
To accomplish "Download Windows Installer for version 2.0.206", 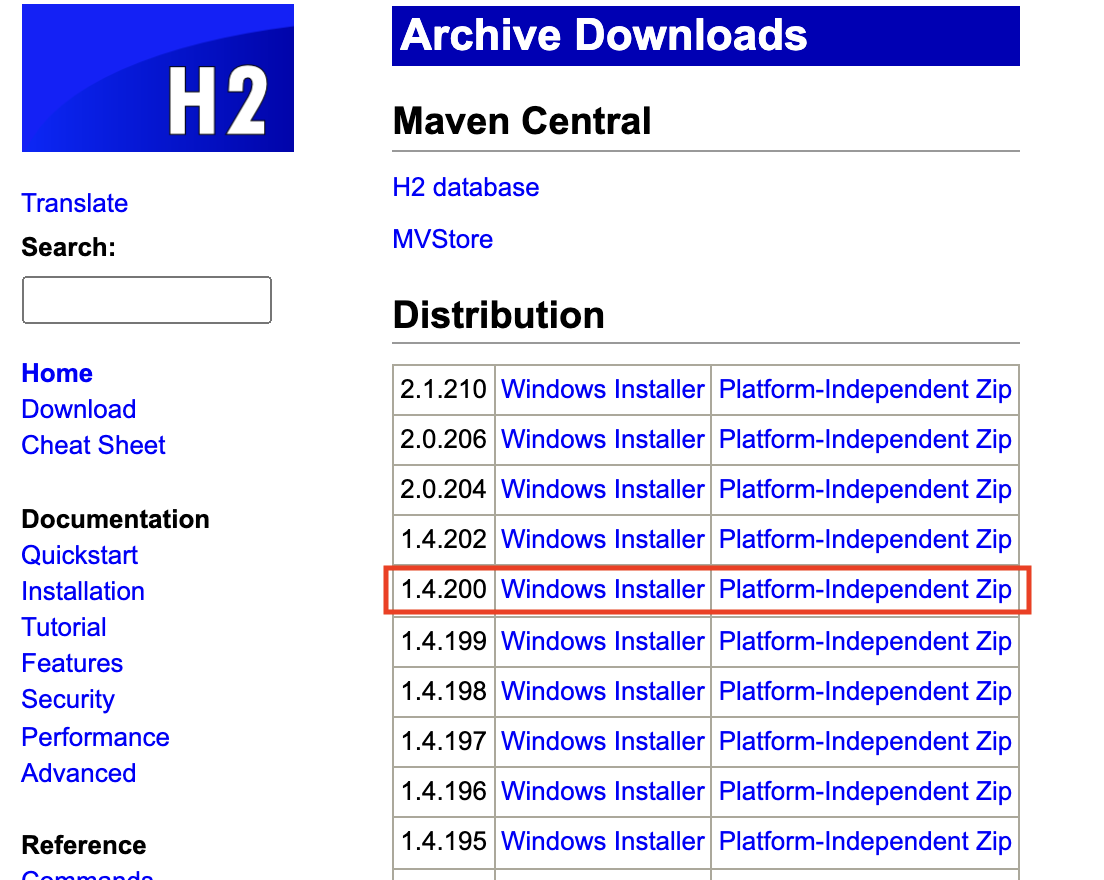I will [603, 439].
